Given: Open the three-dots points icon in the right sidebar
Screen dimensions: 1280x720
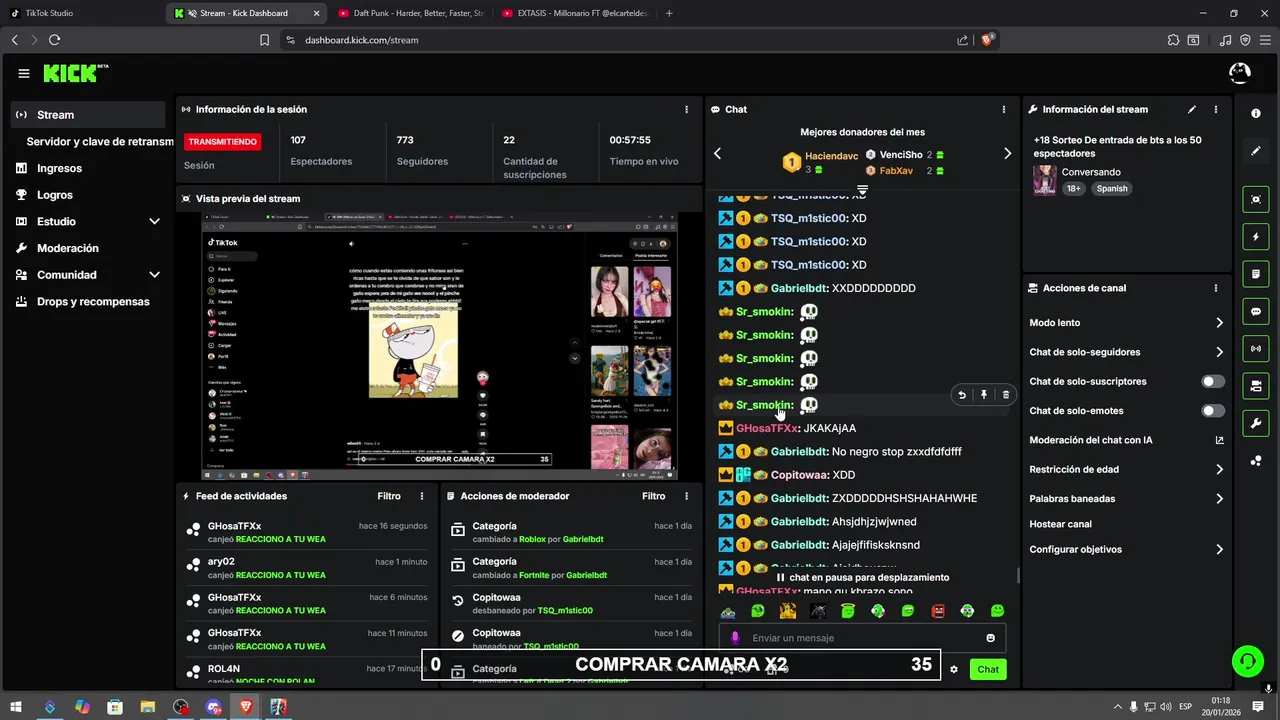Looking at the screenshot, I should [1256, 460].
